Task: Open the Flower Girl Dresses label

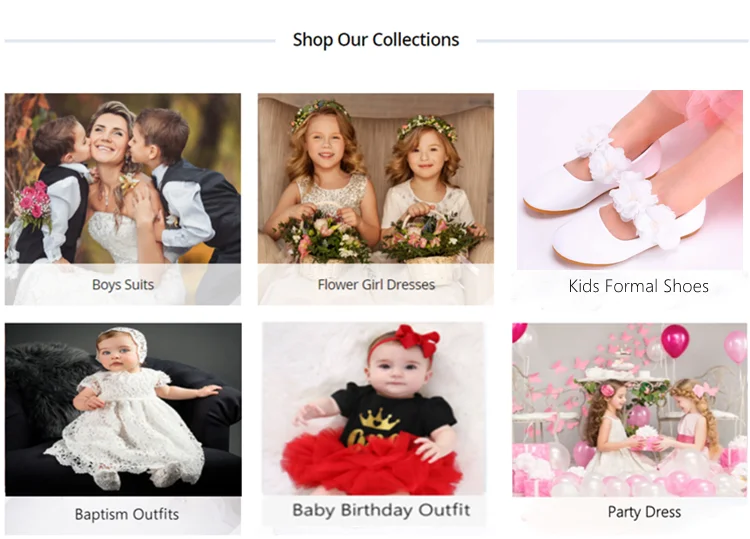Action: [x=376, y=285]
